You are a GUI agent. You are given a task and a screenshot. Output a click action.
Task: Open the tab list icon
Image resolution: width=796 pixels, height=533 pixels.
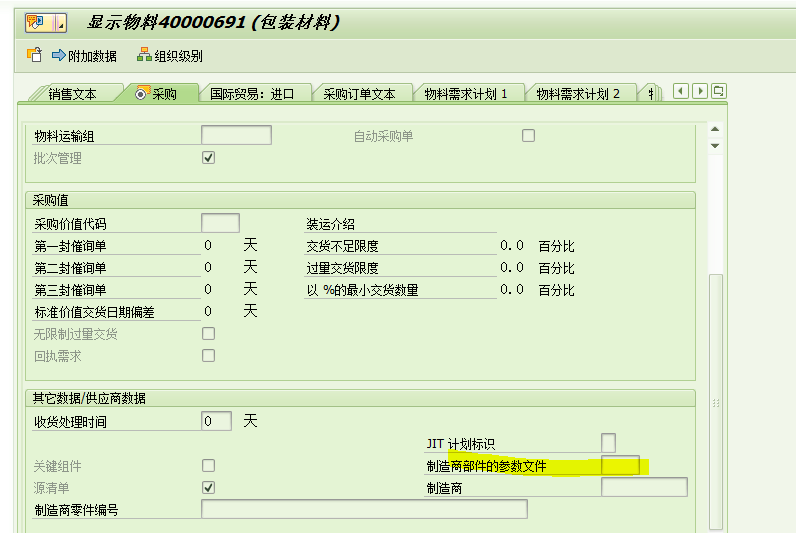point(718,91)
